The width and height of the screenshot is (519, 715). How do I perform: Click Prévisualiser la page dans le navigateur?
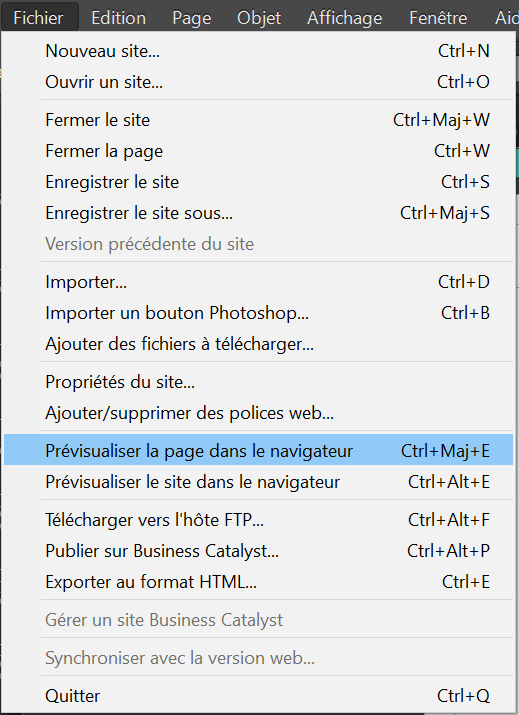[259, 451]
